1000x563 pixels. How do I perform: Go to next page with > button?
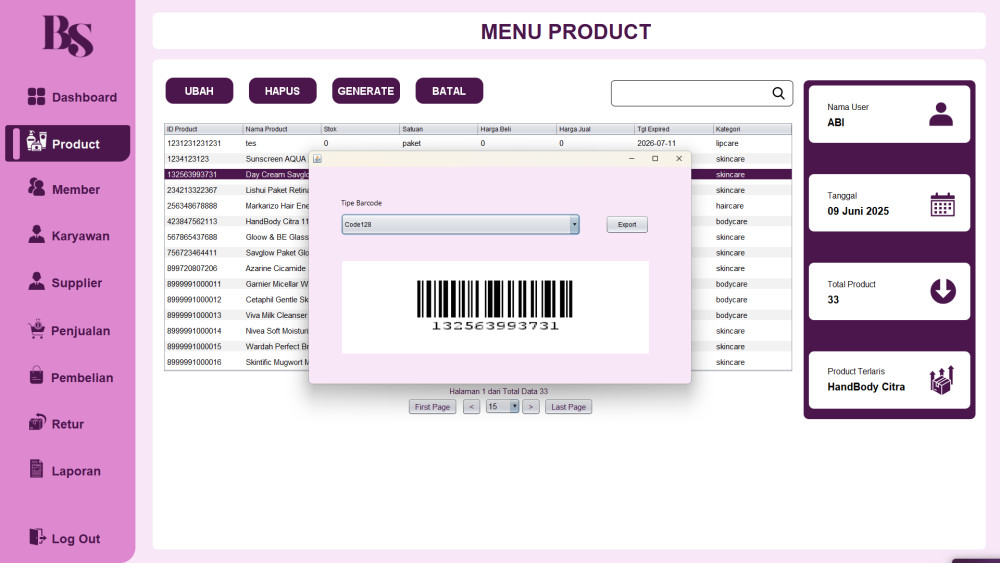(x=531, y=407)
